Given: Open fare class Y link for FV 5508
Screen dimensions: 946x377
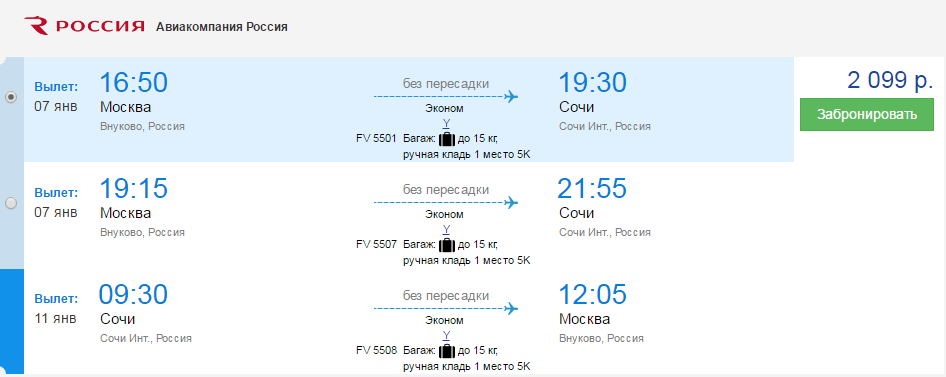Looking at the screenshot, I should pyautogui.click(x=446, y=335).
